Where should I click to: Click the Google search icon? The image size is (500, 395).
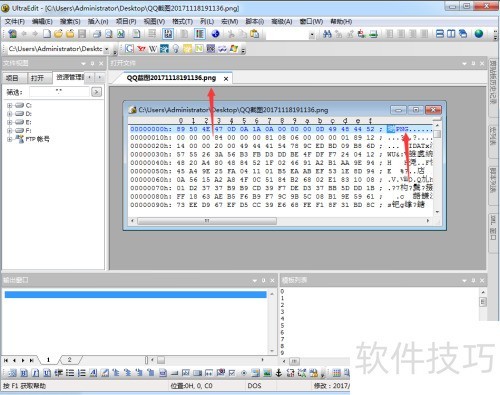click(x=129, y=49)
